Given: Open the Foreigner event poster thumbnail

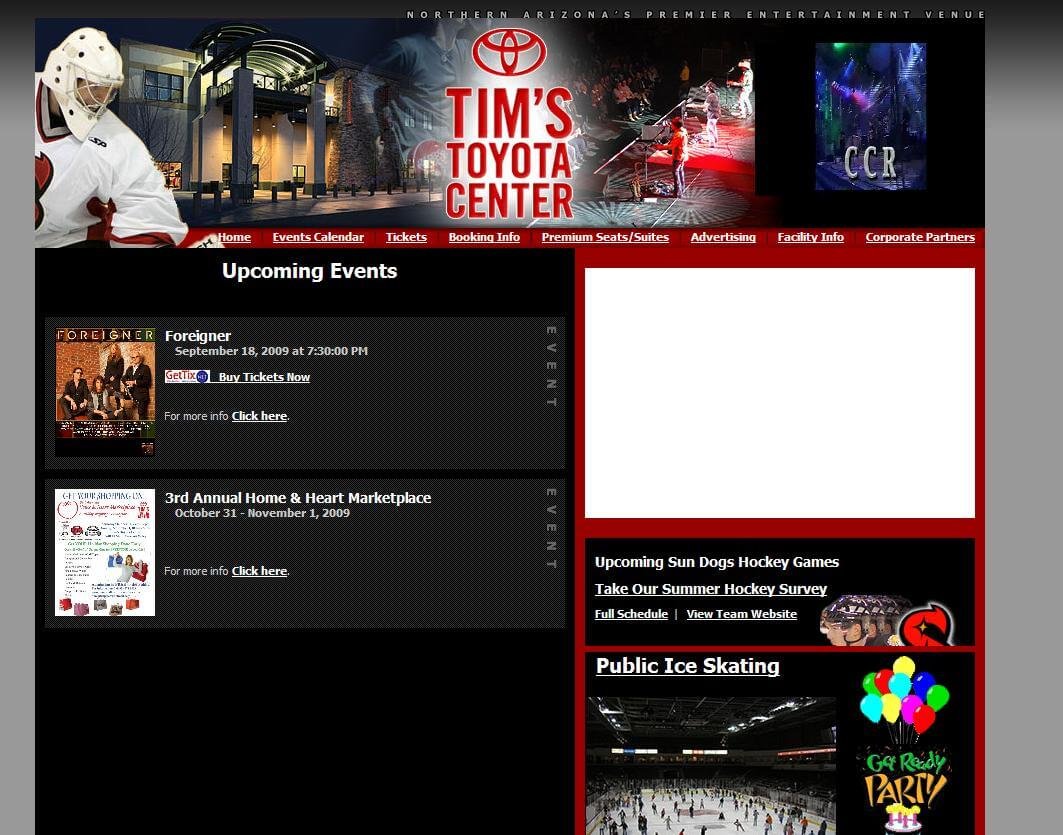Looking at the screenshot, I should click(x=105, y=392).
